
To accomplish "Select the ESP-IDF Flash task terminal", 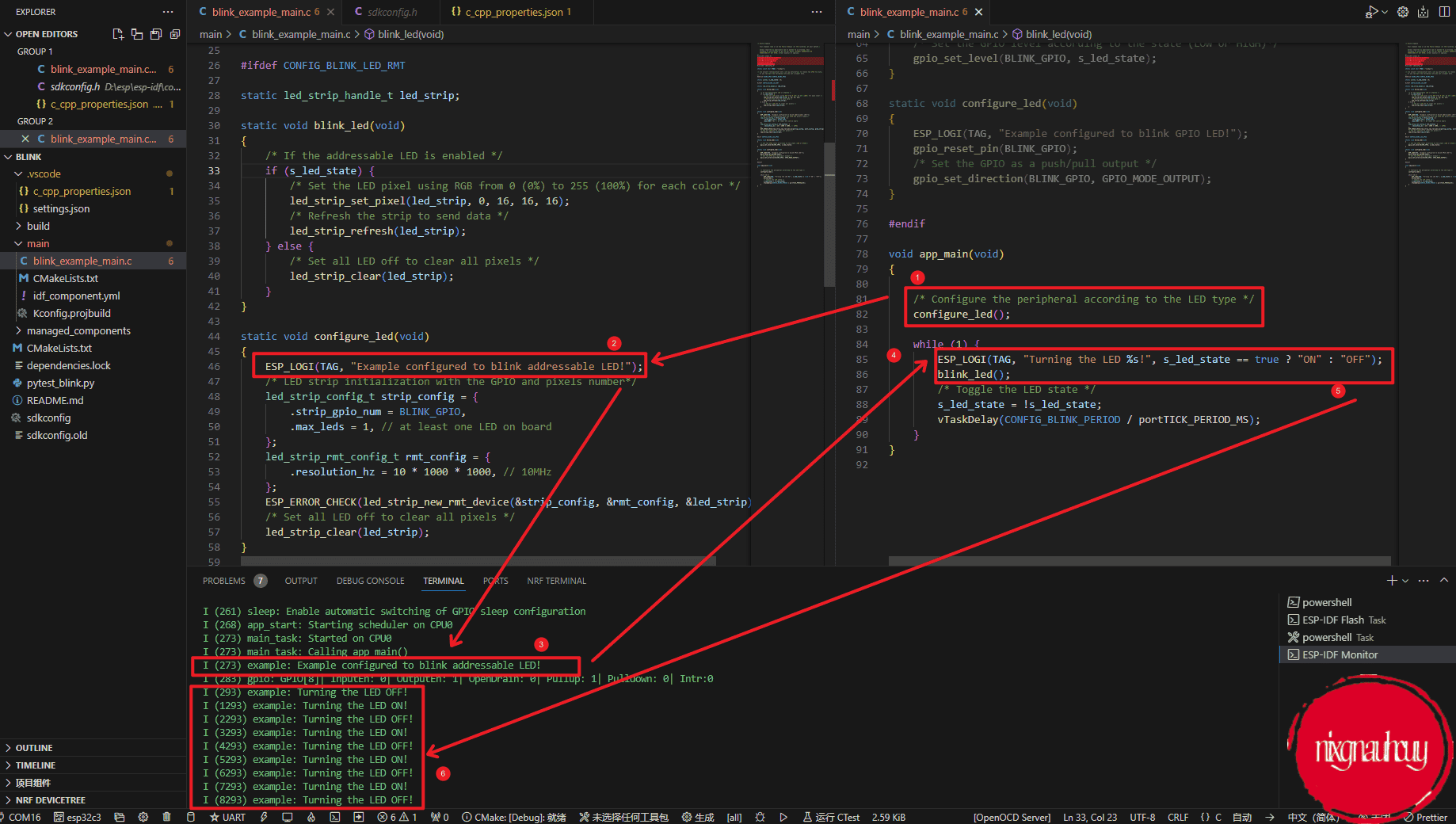I will pos(1344,620).
